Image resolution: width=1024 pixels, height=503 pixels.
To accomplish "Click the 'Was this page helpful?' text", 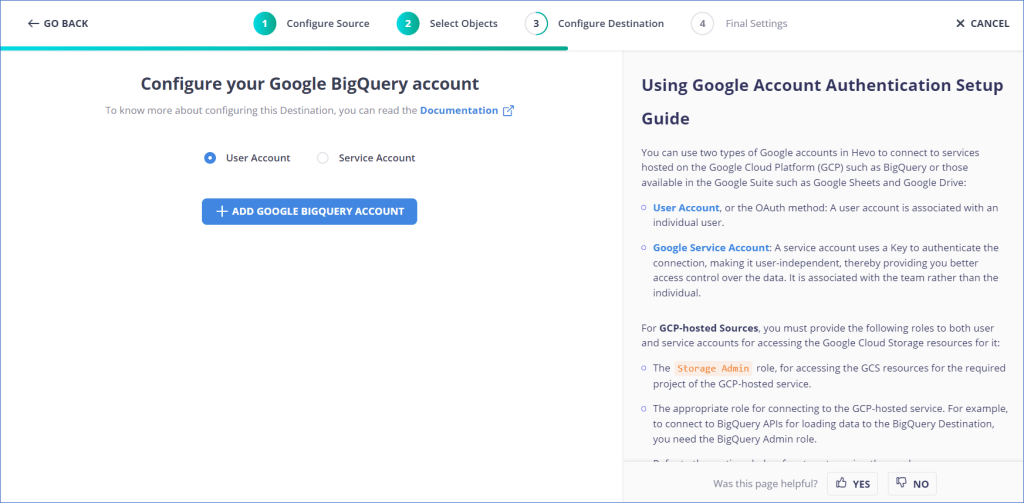I will click(765, 484).
